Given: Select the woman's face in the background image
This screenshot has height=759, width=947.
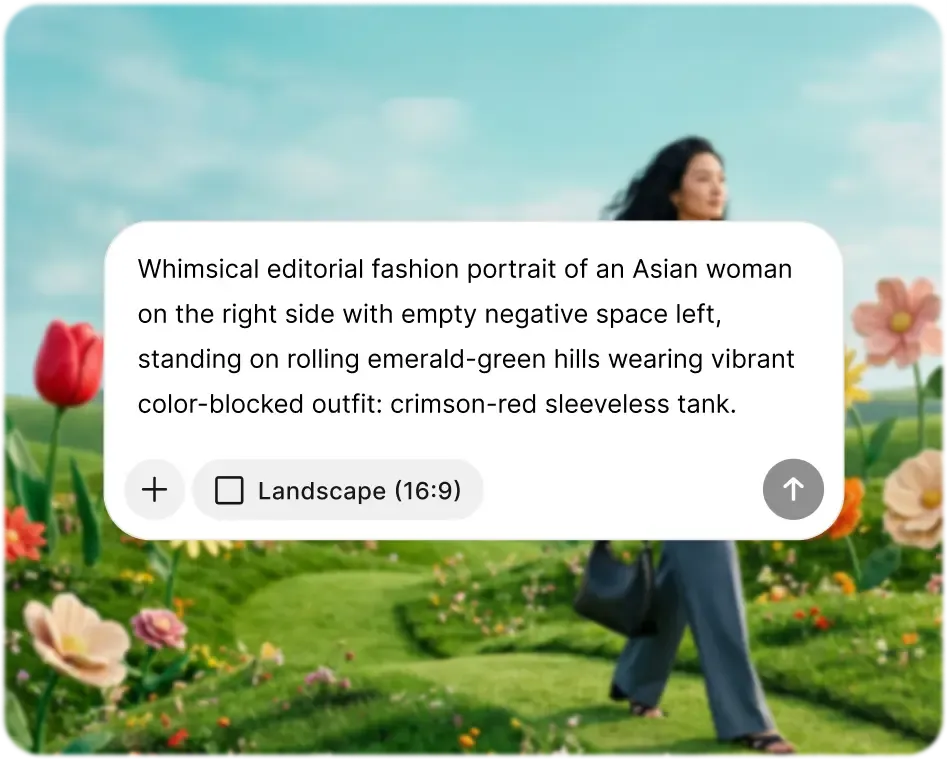Looking at the screenshot, I should pos(704,185).
